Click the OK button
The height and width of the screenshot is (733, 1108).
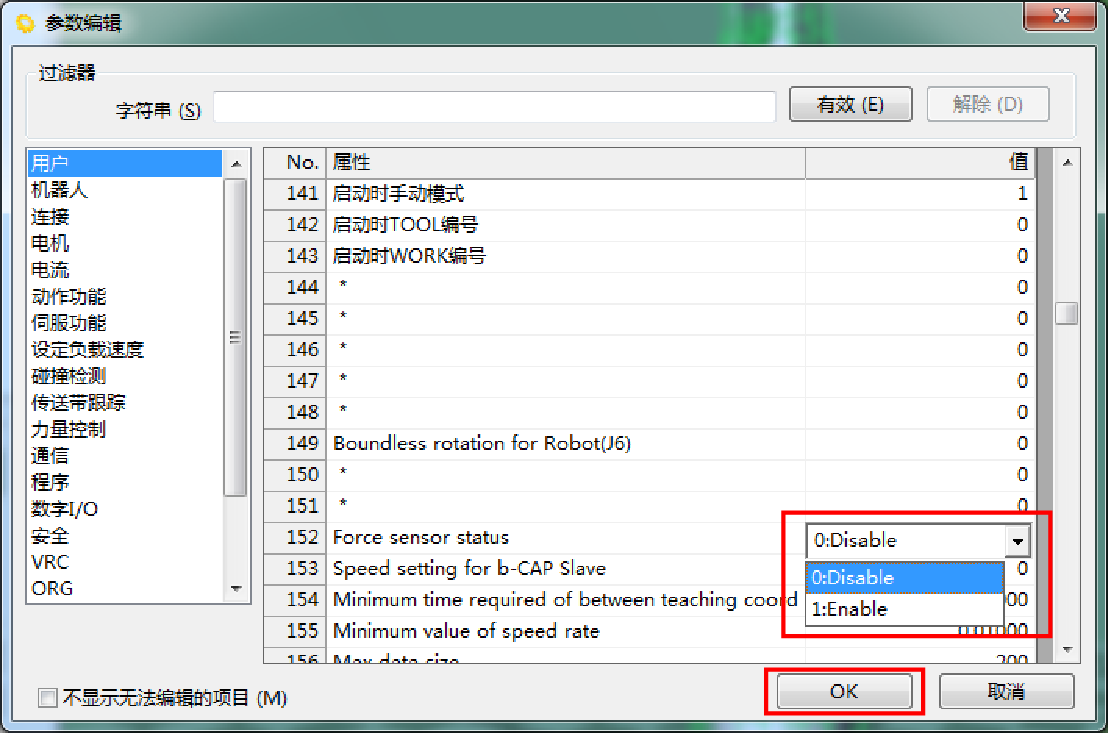[844, 691]
